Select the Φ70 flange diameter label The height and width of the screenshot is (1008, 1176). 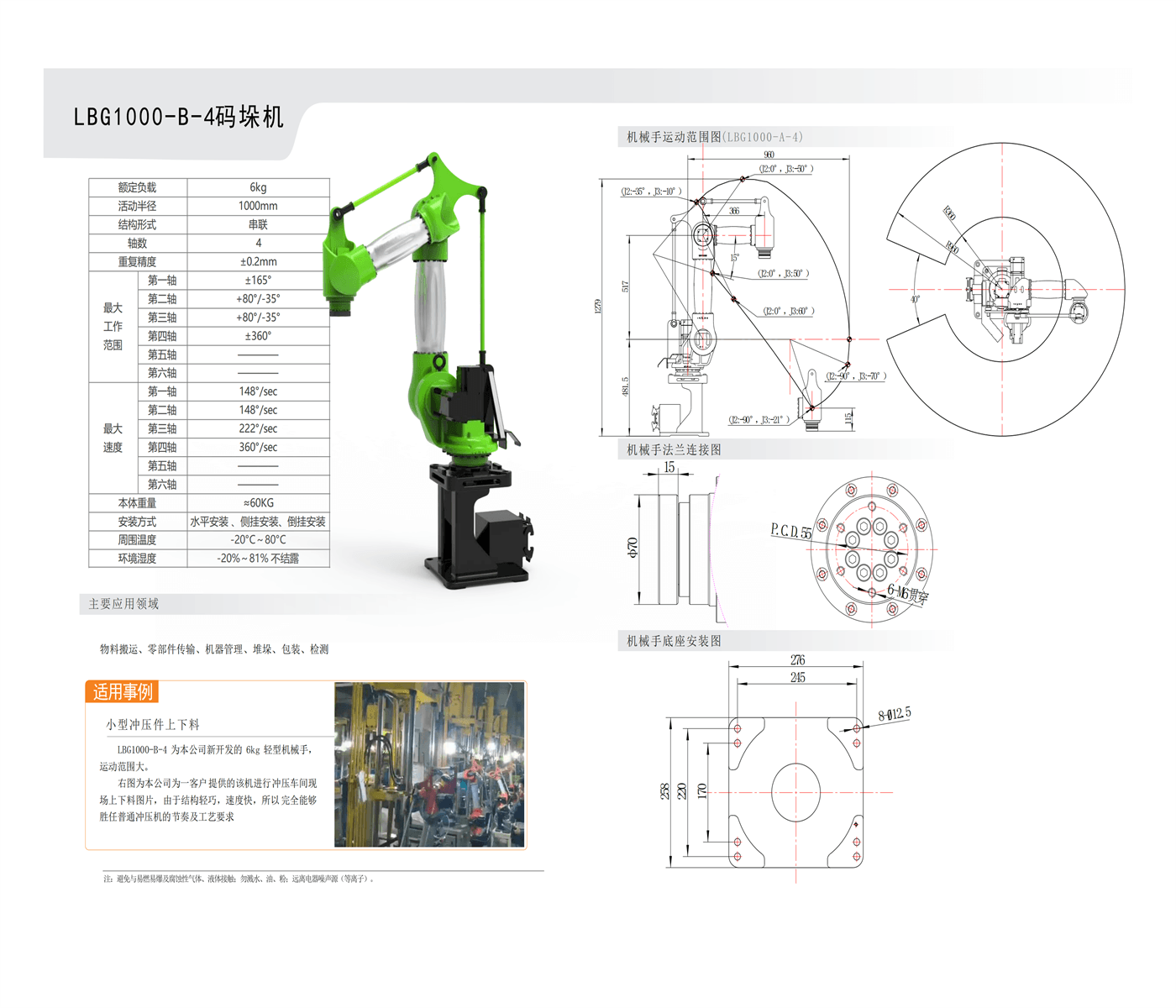pos(633,548)
